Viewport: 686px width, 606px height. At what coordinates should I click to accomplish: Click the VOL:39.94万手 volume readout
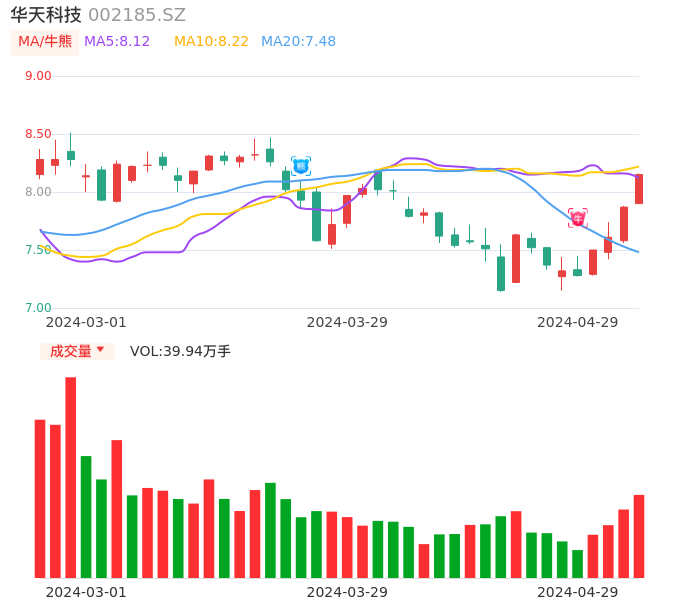[180, 351]
